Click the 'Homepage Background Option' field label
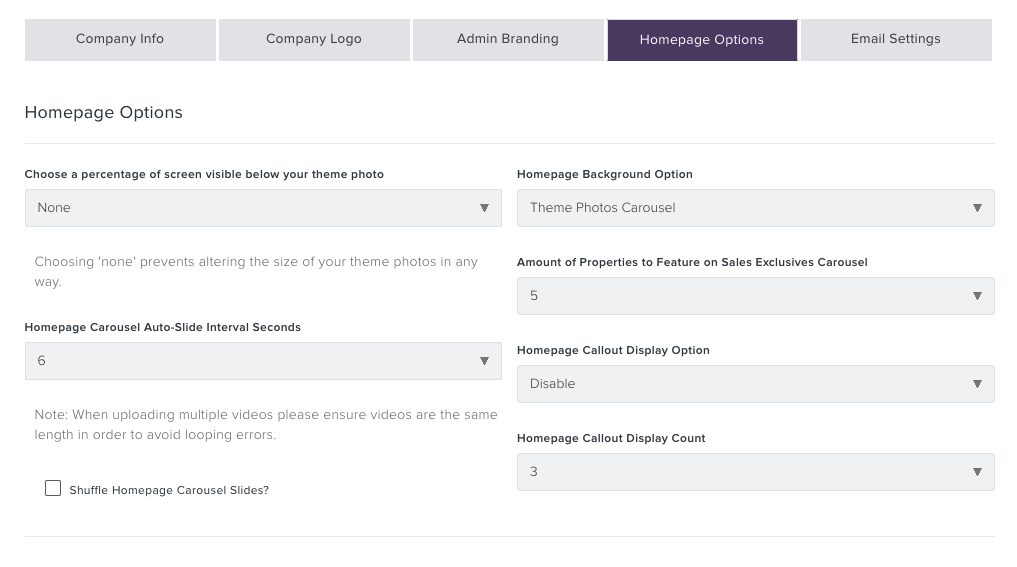Image resolution: width=1017 pixels, height=567 pixels. click(x=604, y=174)
